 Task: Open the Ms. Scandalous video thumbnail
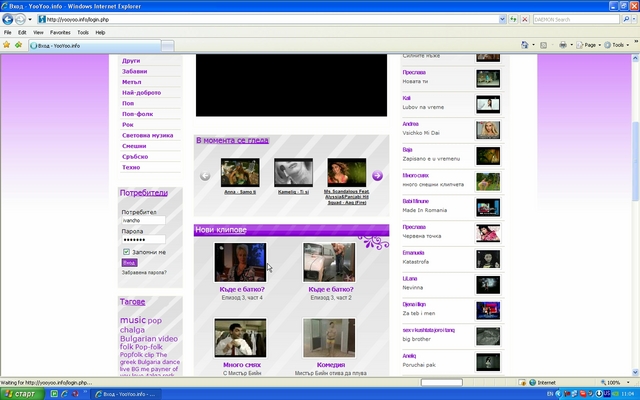[x=347, y=173]
